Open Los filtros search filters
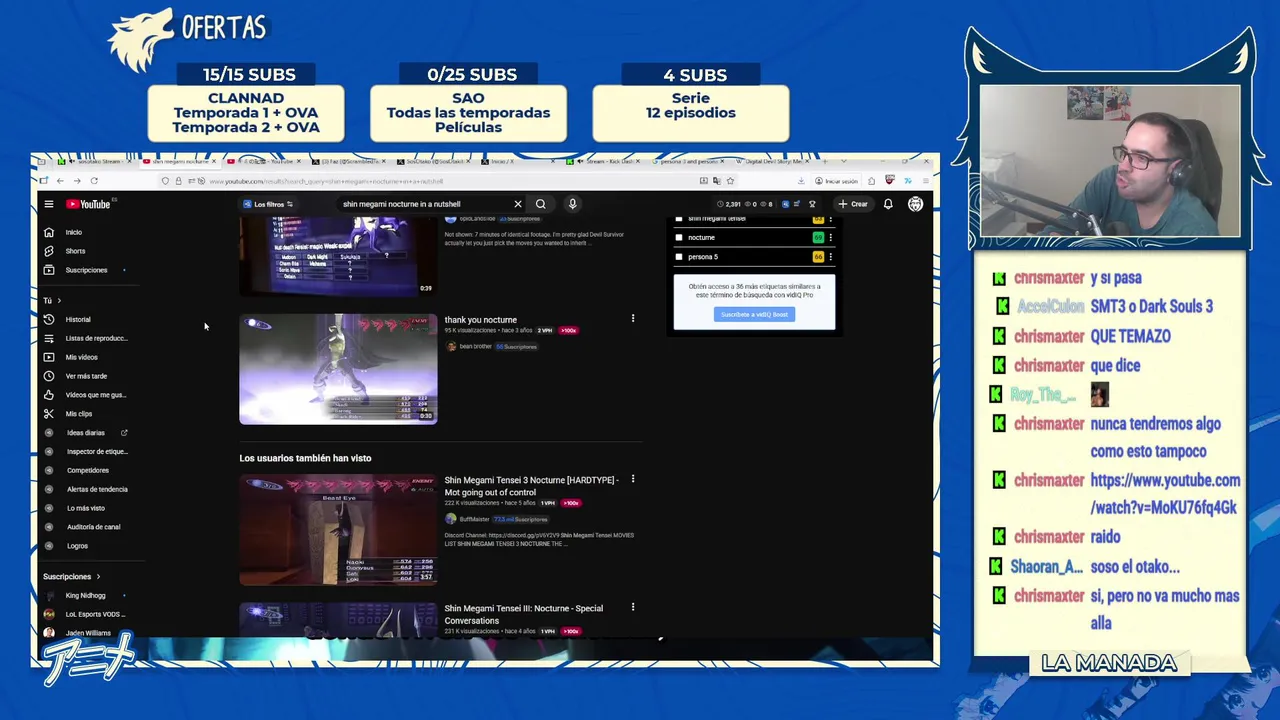 (268, 204)
